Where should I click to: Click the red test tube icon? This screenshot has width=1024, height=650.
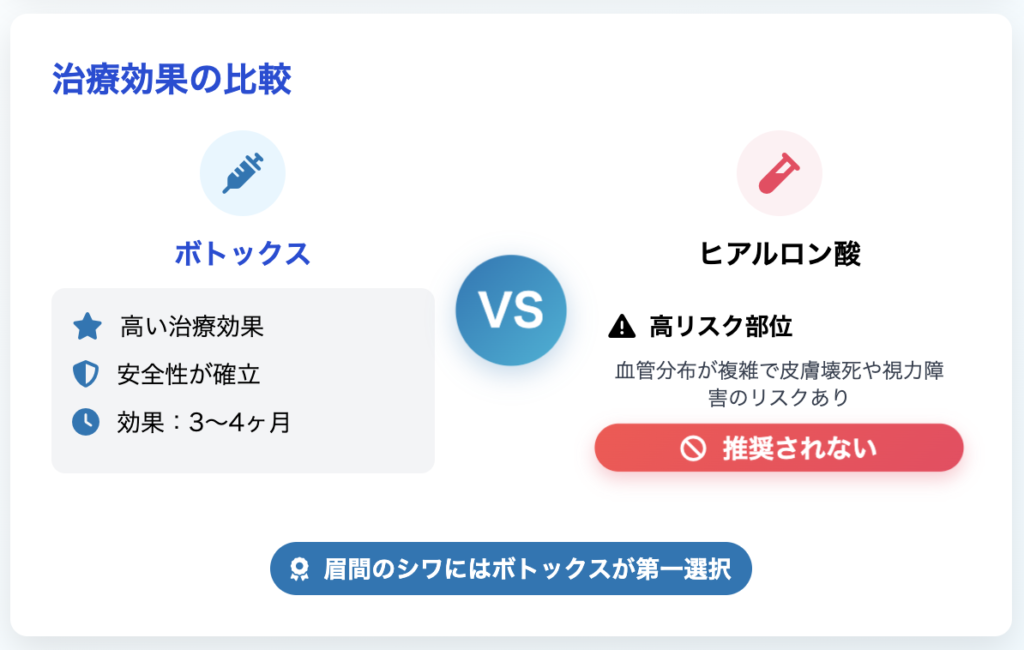click(779, 173)
